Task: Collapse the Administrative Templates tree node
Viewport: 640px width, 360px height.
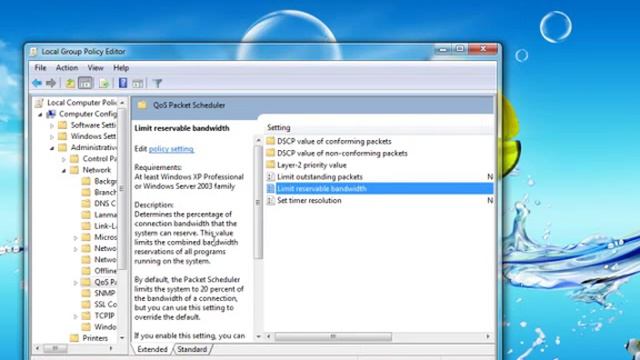Action: pos(52,148)
